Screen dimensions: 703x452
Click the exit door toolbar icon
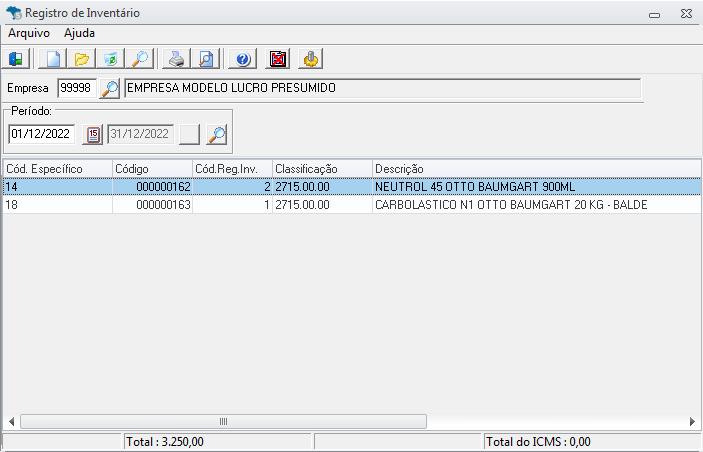(x=16, y=59)
